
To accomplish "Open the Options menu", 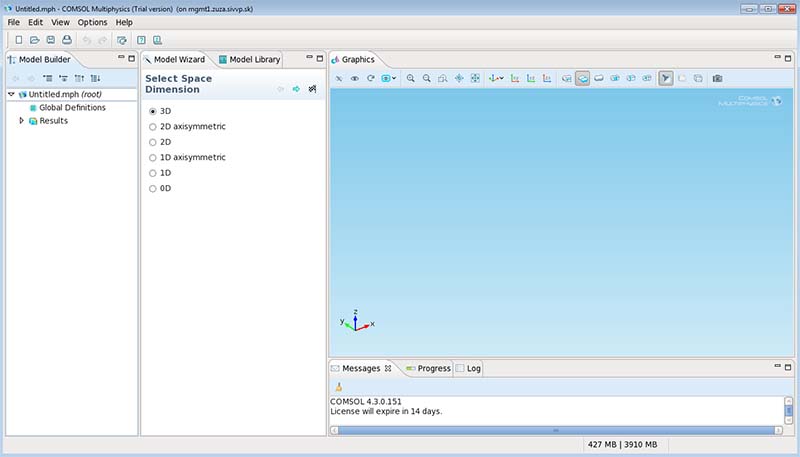I will coord(92,22).
